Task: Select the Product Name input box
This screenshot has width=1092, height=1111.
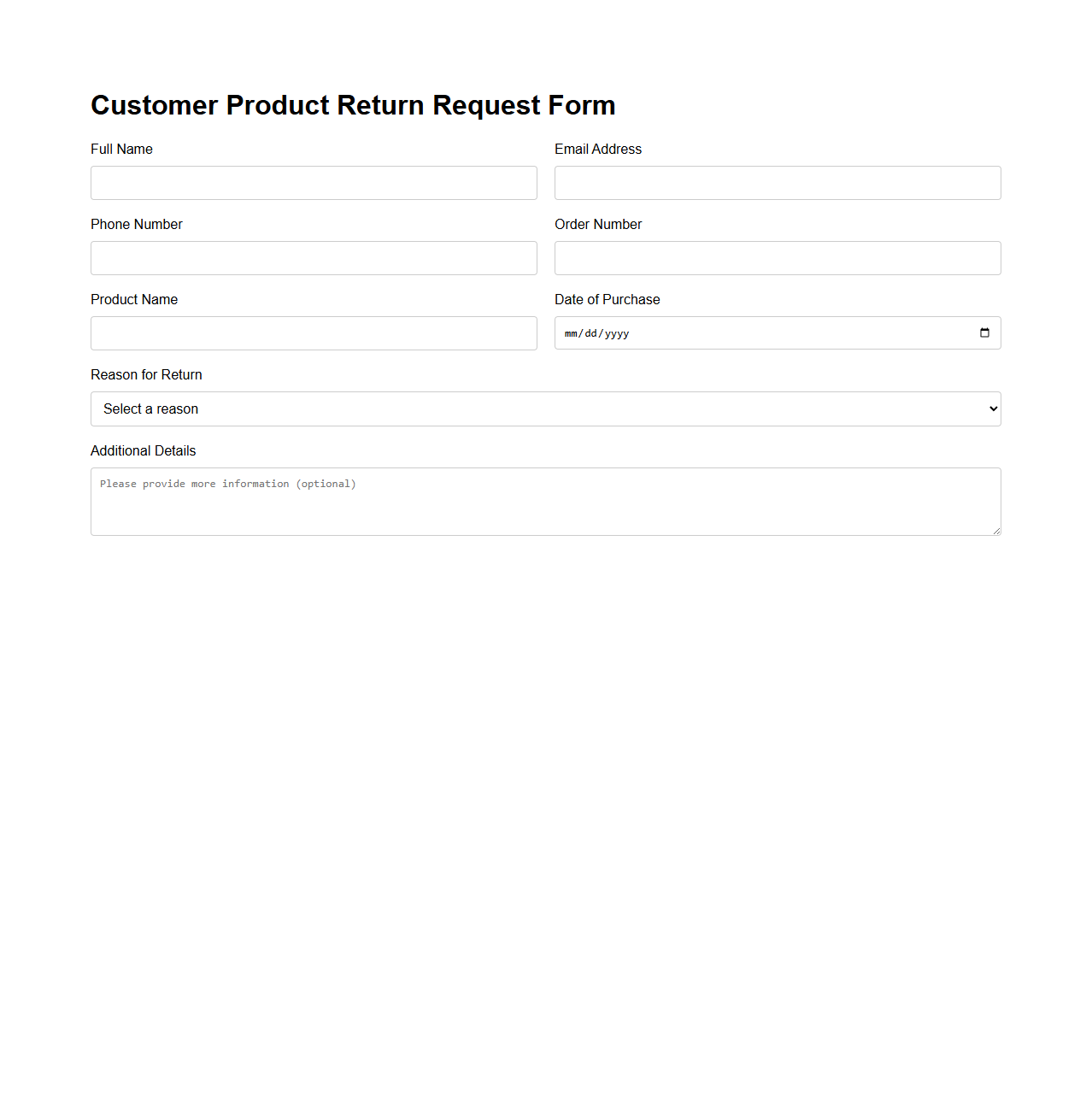Action: click(314, 332)
